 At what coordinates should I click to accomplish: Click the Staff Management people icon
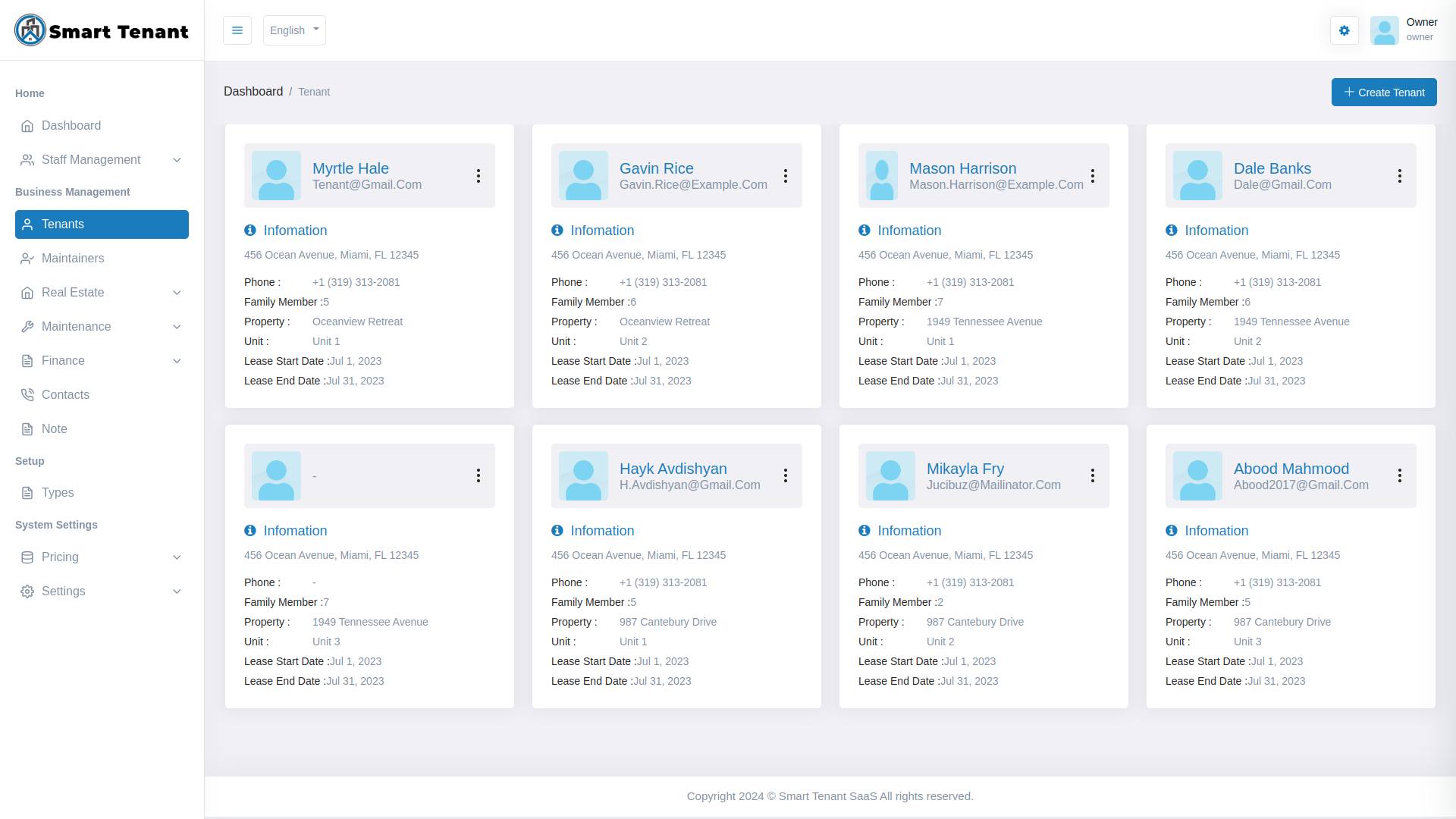[x=27, y=159]
